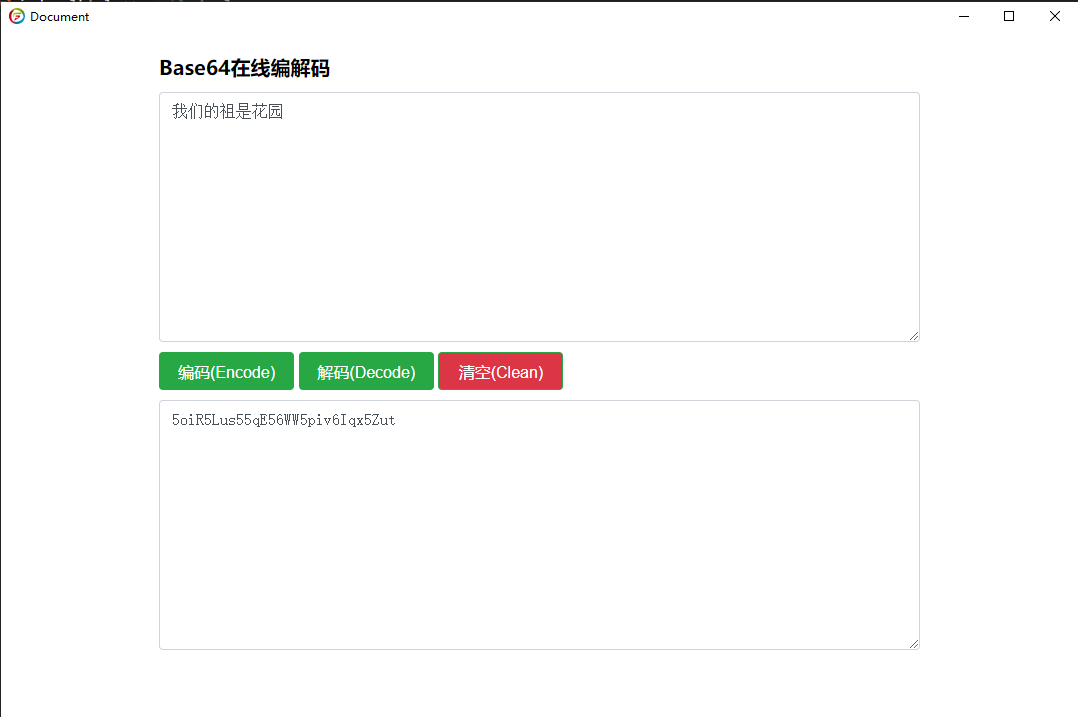Click the output textarea resize handle
The image size is (1078, 717).
(x=914, y=643)
